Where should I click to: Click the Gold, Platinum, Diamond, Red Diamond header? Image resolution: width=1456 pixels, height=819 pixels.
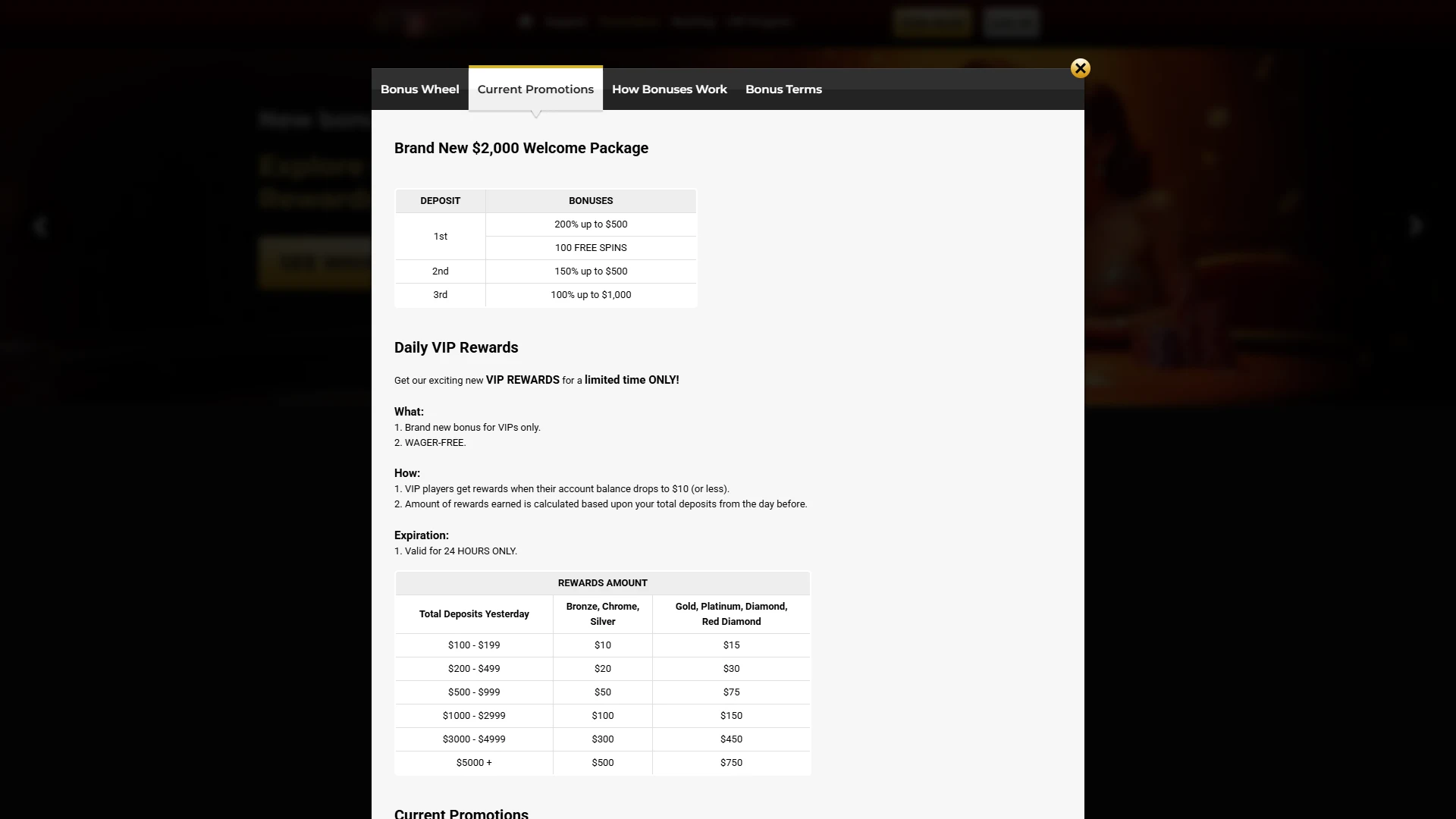[x=731, y=614]
